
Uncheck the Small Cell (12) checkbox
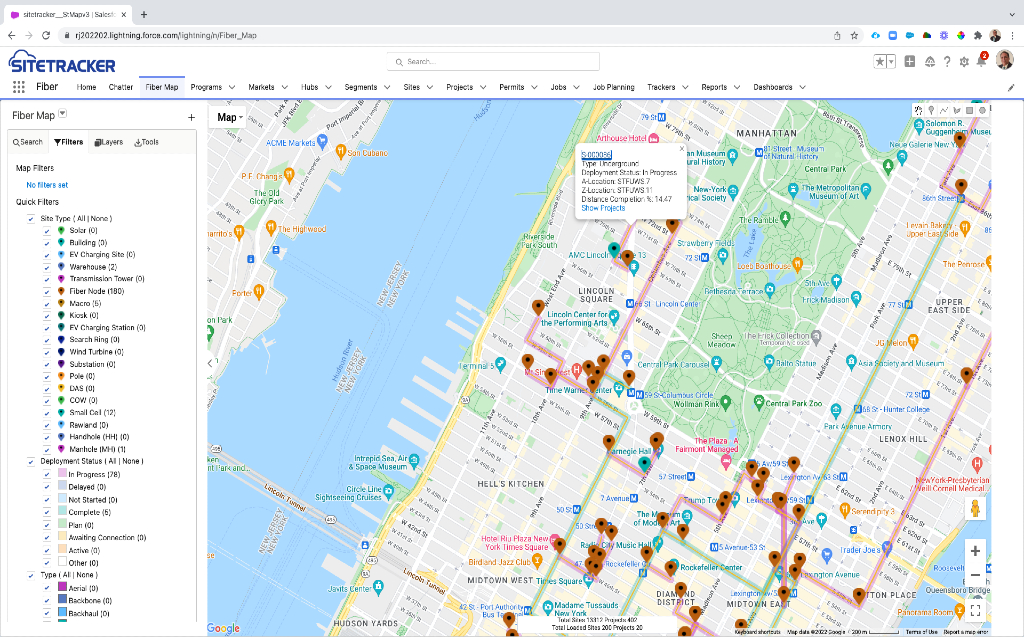(x=47, y=413)
